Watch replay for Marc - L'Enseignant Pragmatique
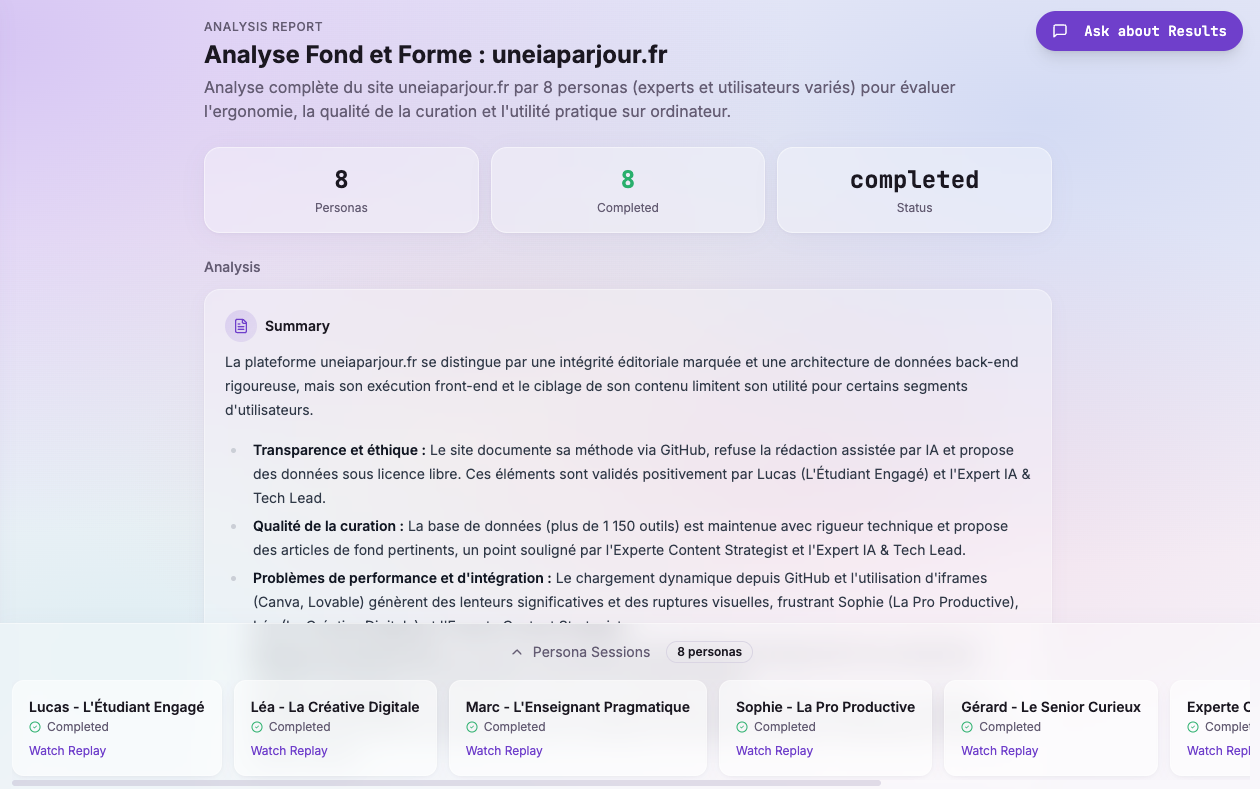The width and height of the screenshot is (1260, 789). pyautogui.click(x=504, y=751)
